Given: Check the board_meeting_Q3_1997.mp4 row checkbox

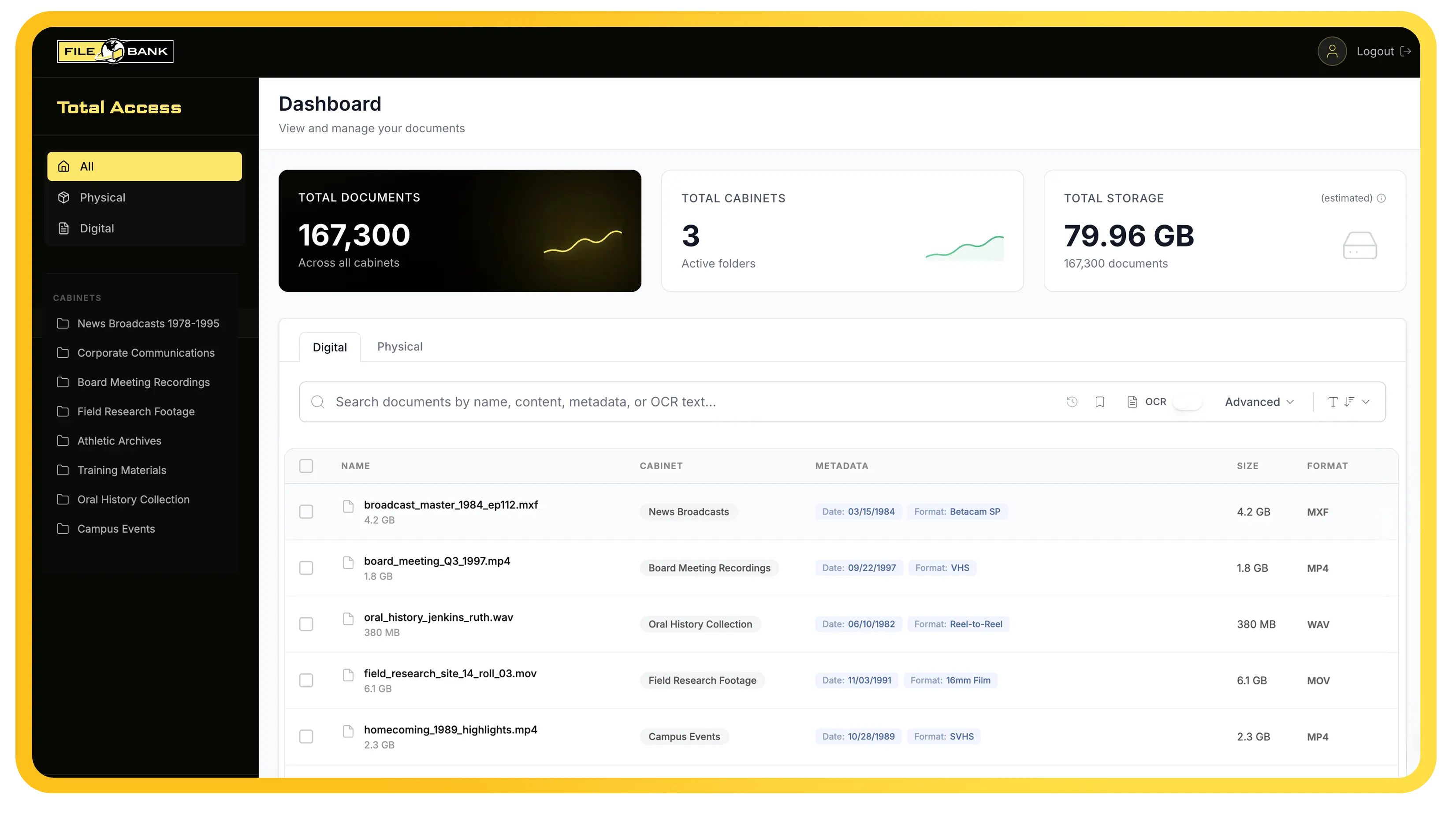Looking at the screenshot, I should [306, 568].
